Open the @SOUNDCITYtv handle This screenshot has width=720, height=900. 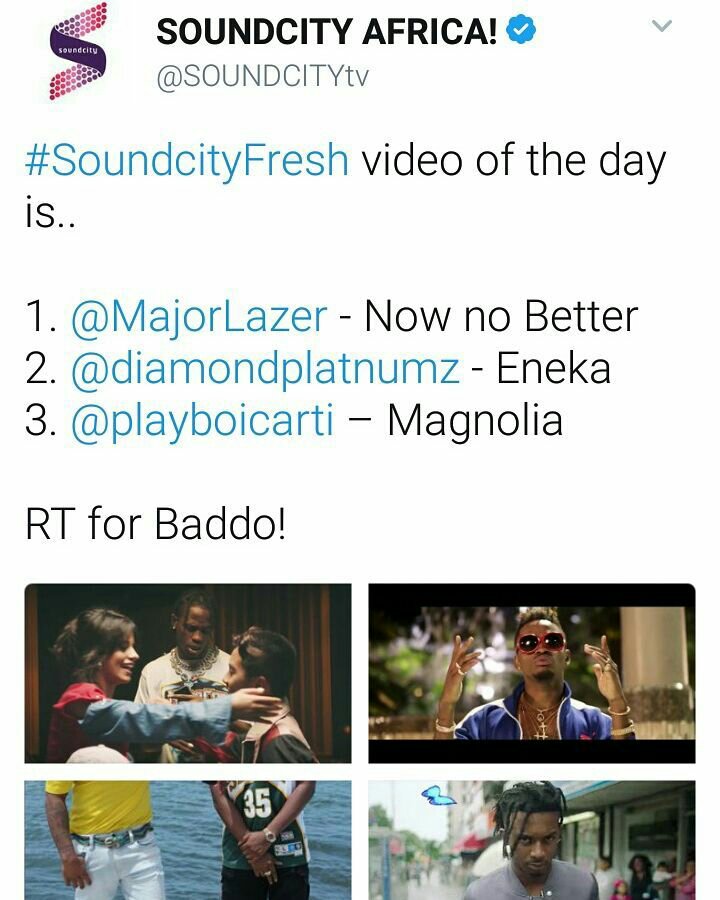262,76
